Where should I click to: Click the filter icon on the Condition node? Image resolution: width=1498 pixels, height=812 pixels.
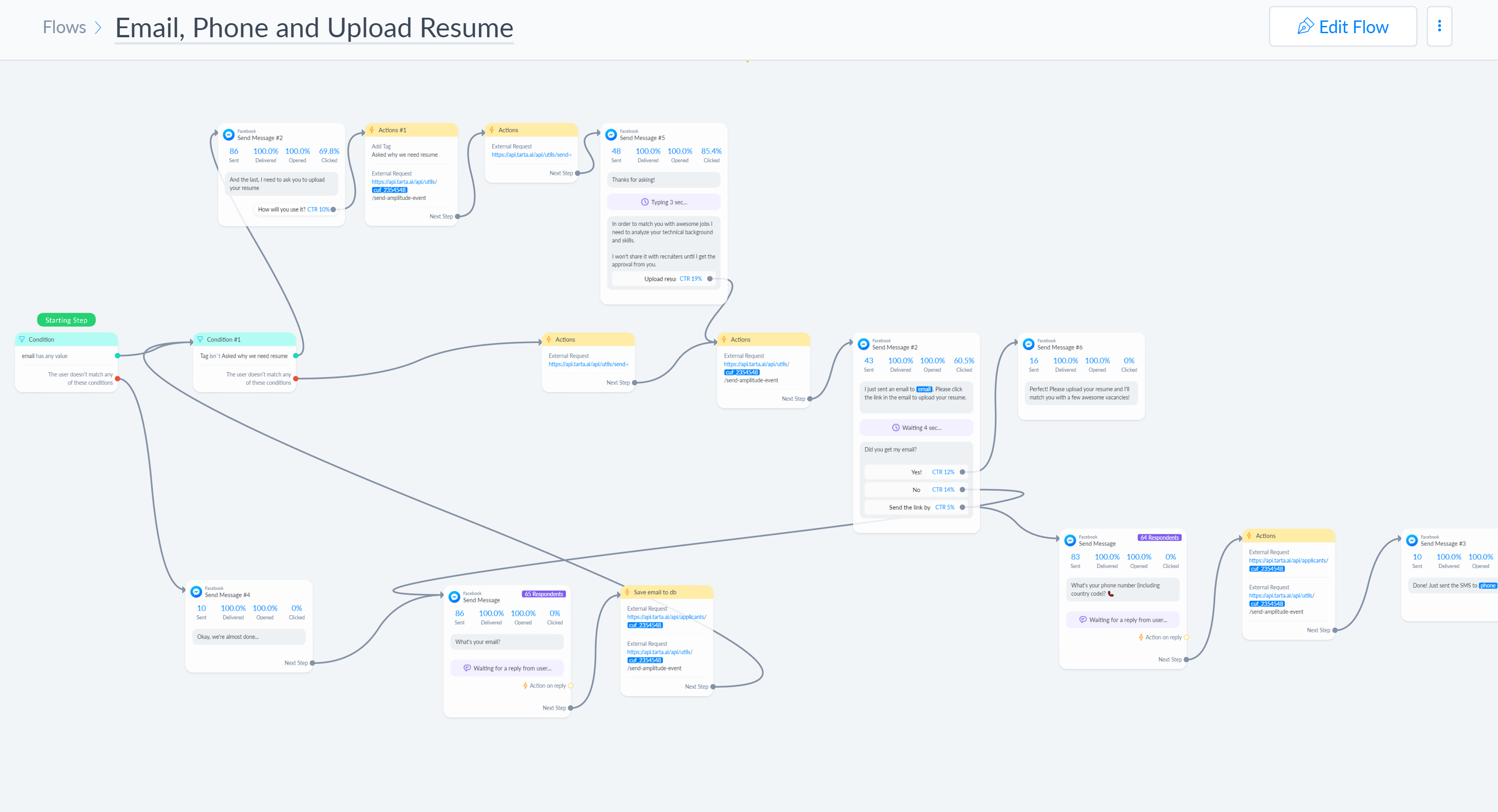click(x=22, y=339)
